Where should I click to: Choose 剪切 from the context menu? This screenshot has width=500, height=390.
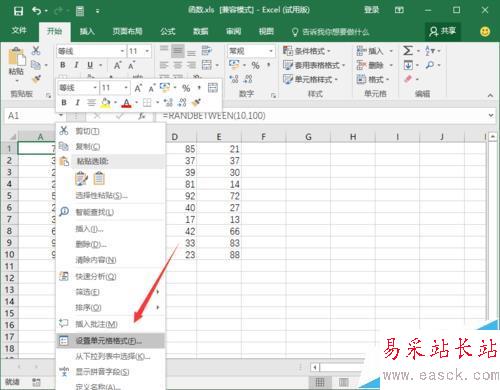[x=111, y=131]
